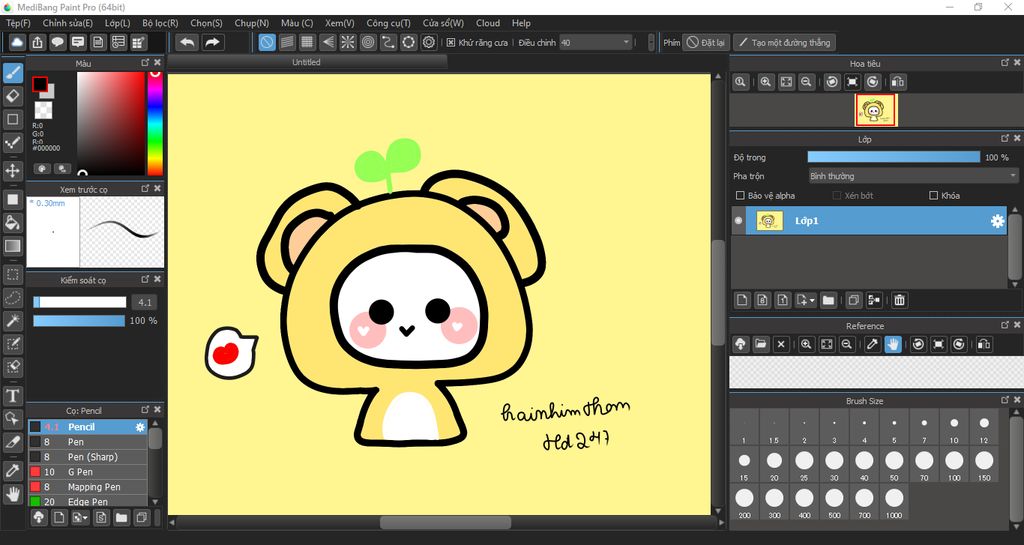This screenshot has width=1024, height=545.
Task: Select the Magic Wand tool
Action: (12, 320)
